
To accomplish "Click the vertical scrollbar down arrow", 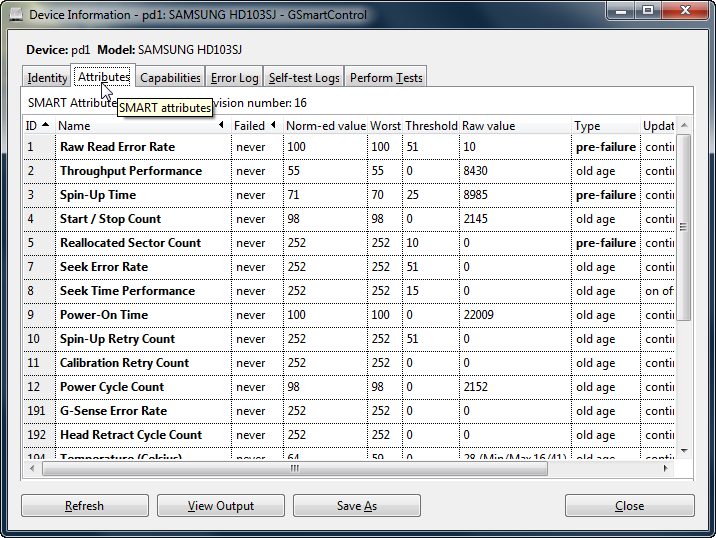I will (x=684, y=451).
